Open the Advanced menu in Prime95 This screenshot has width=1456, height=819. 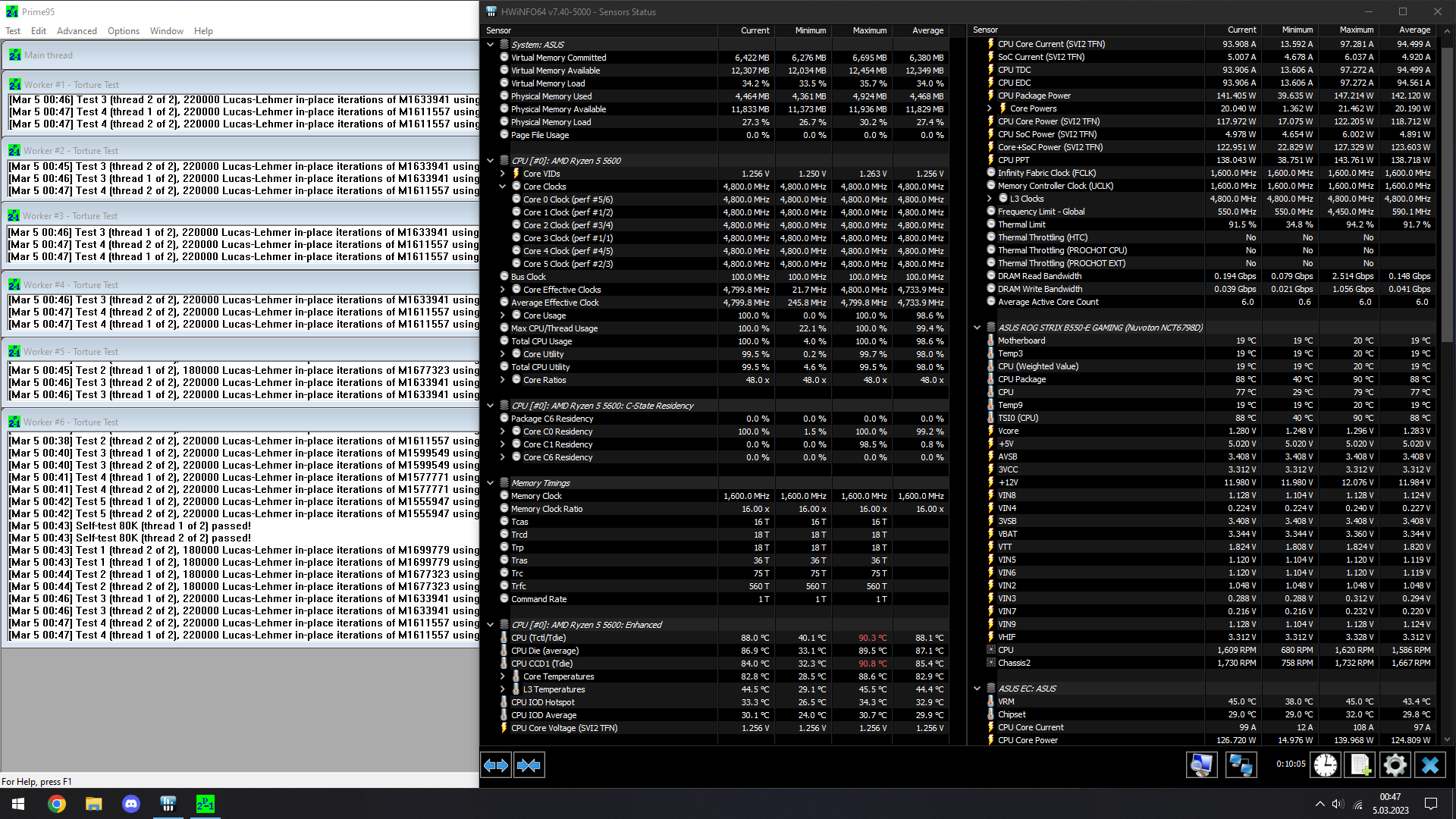[x=78, y=31]
